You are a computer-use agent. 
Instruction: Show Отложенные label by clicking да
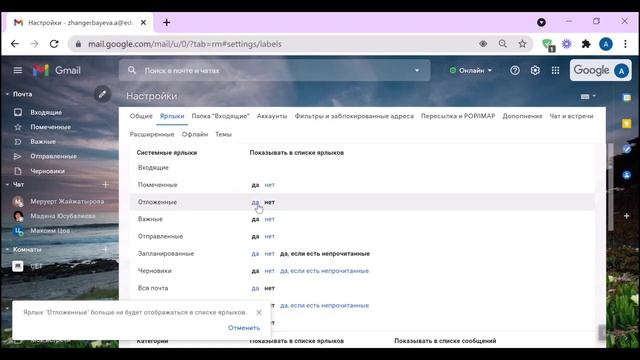click(255, 202)
